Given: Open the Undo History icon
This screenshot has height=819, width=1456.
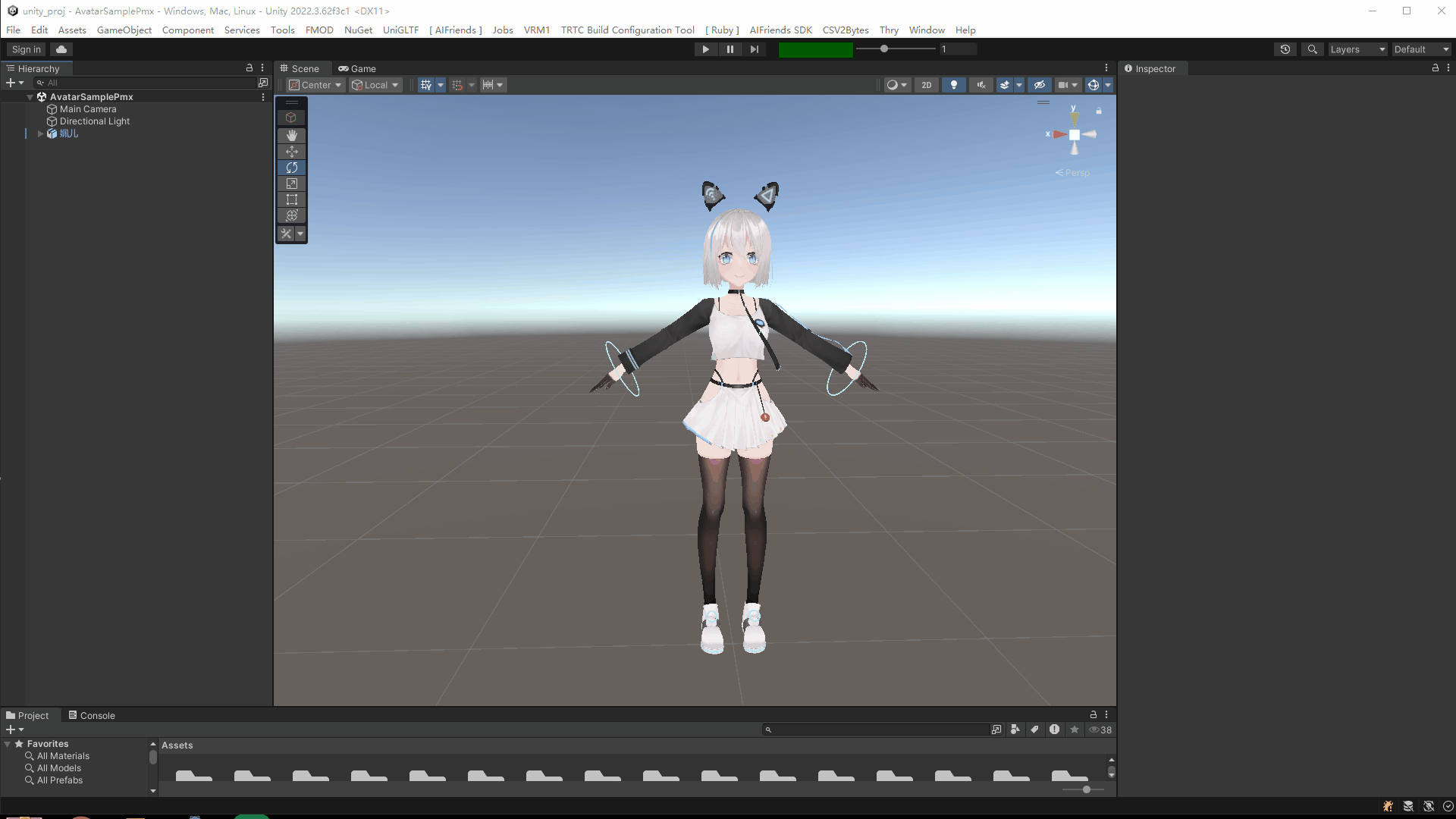Looking at the screenshot, I should 1285,49.
